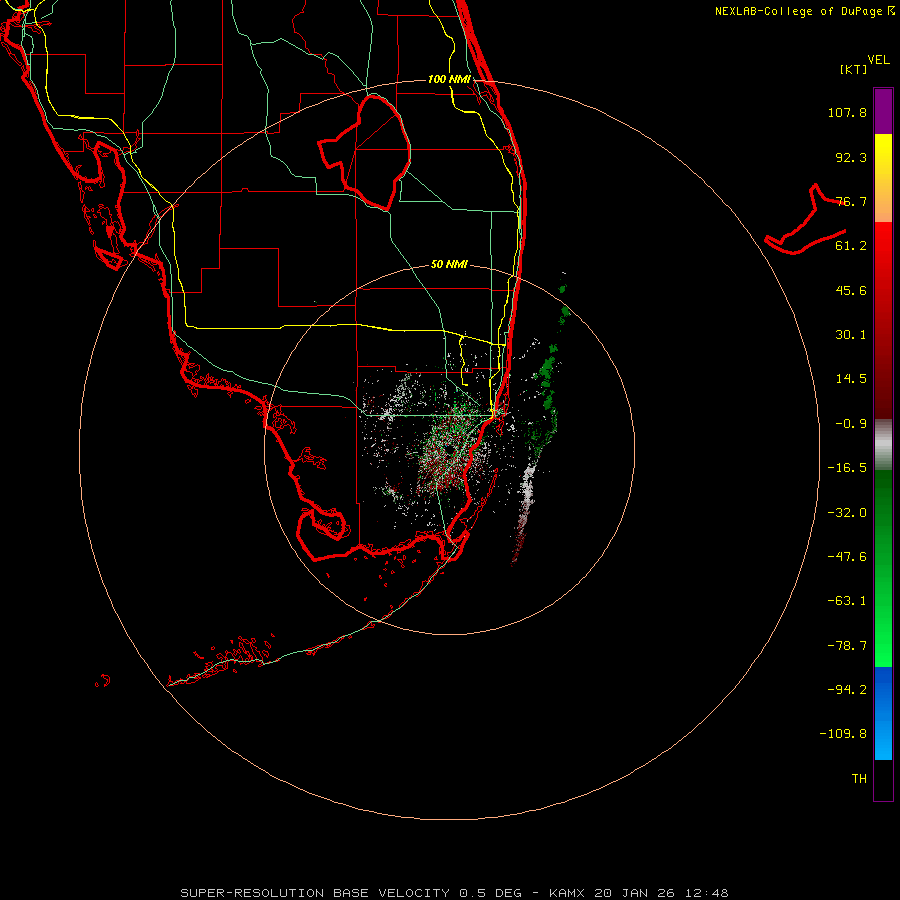
Task: Pick the gray near-zero color bar segment
Action: 883,445
